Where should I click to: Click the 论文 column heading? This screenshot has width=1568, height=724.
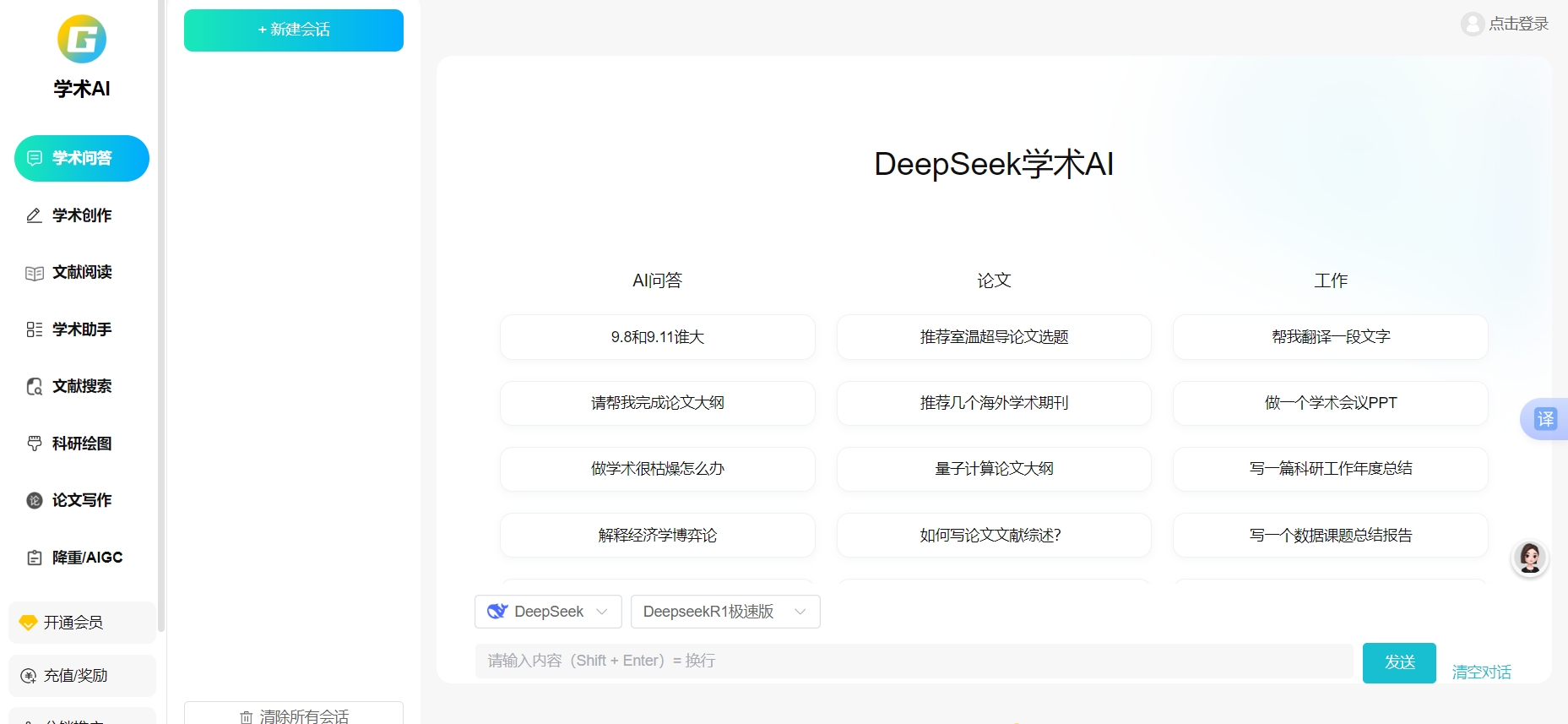click(x=994, y=280)
